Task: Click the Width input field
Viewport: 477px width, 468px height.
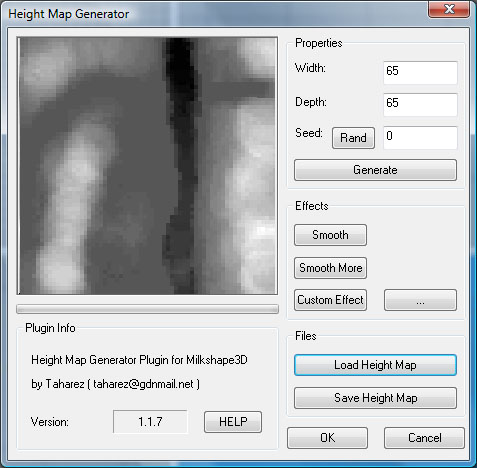Action: tap(420, 72)
